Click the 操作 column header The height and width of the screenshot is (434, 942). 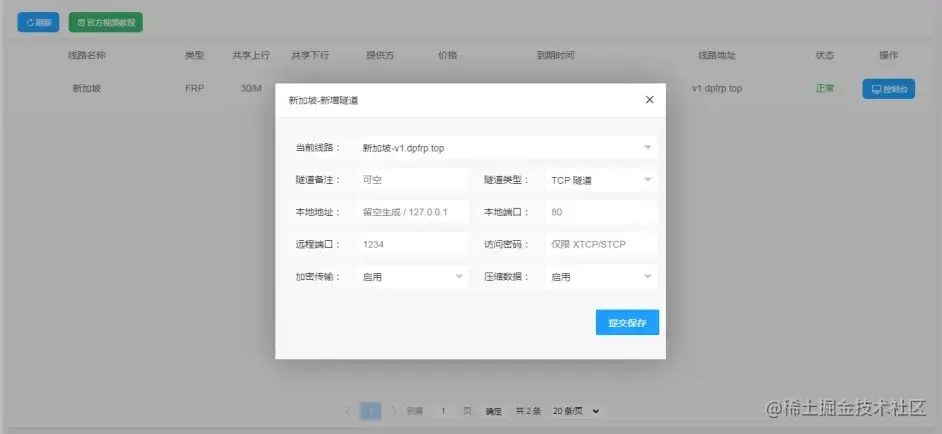coord(889,55)
